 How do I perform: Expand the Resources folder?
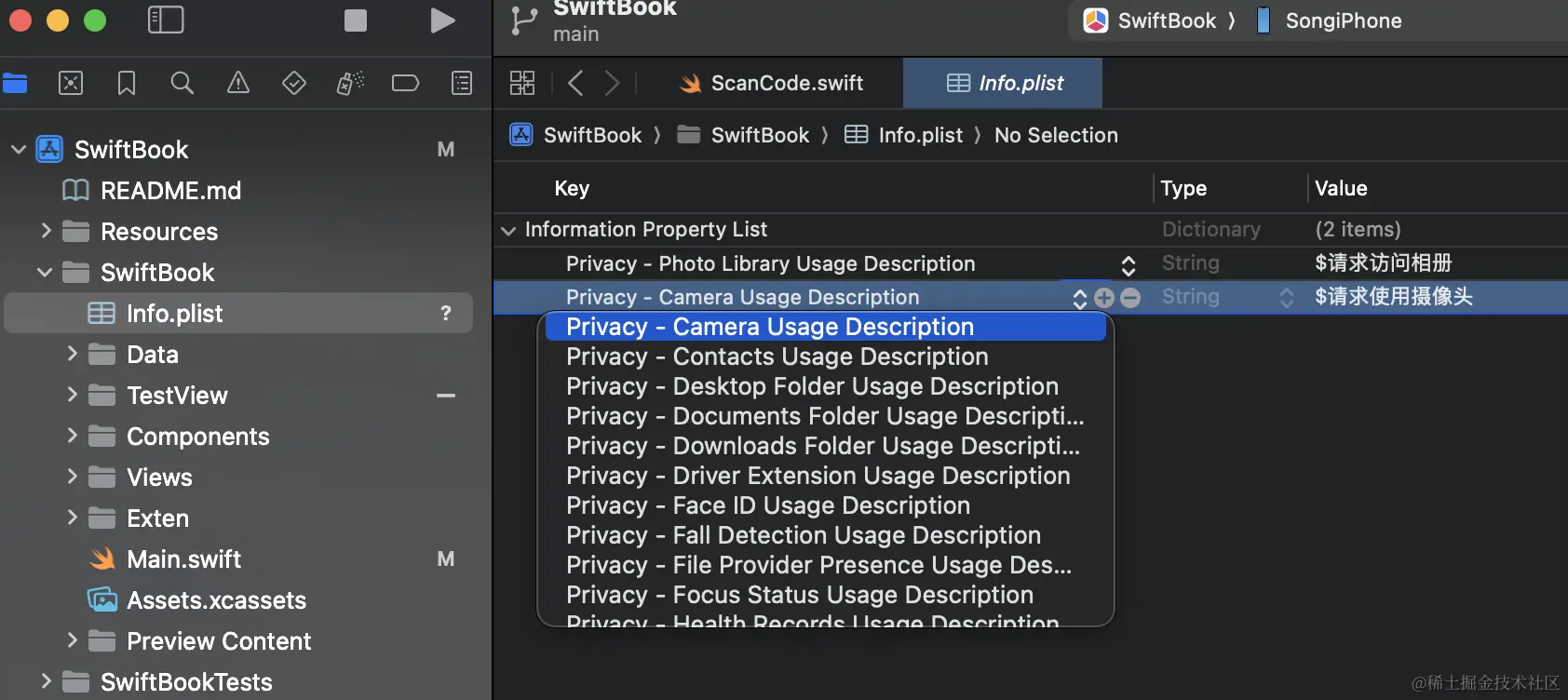(46, 231)
